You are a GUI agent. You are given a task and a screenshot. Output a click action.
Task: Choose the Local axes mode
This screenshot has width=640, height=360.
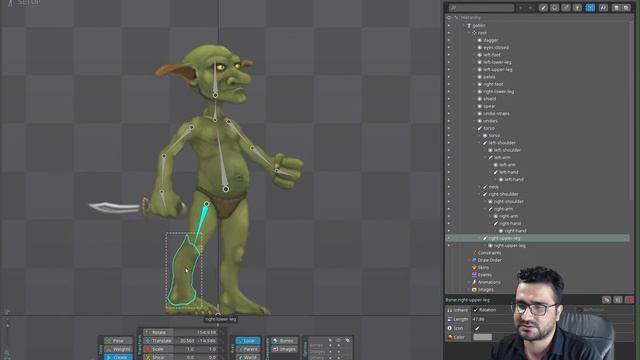(x=248, y=341)
